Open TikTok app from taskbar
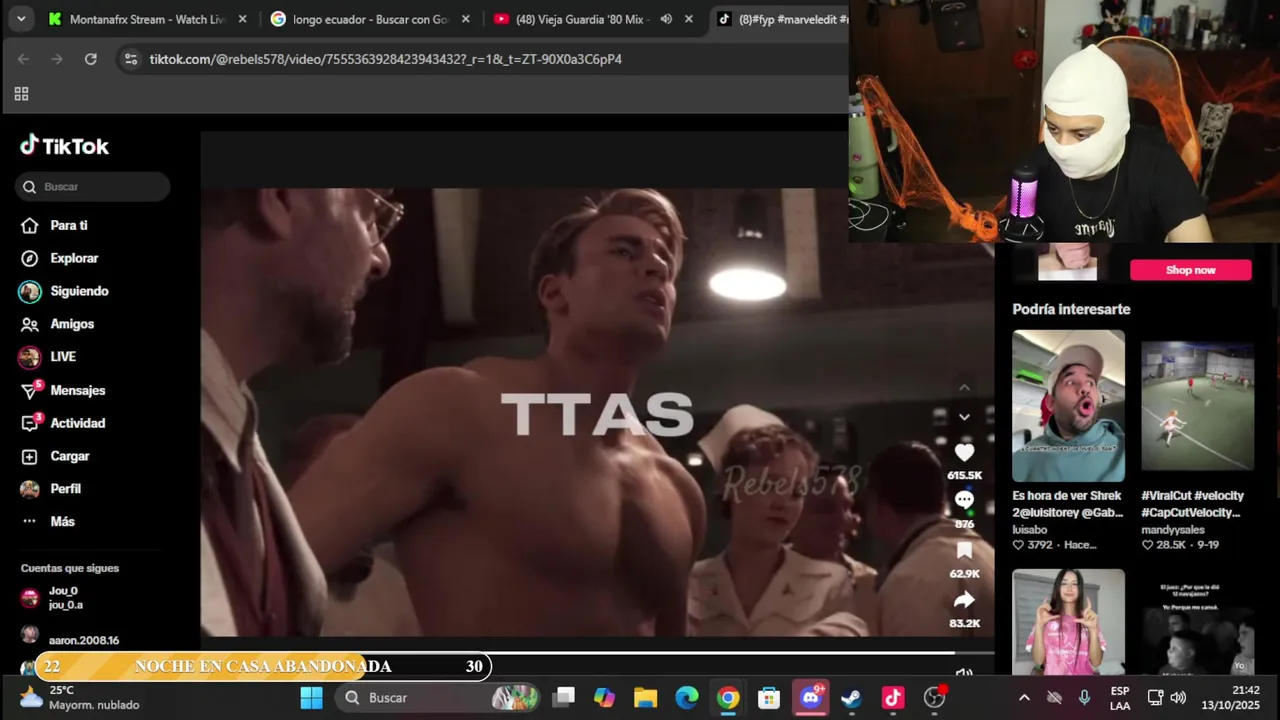 [x=893, y=697]
